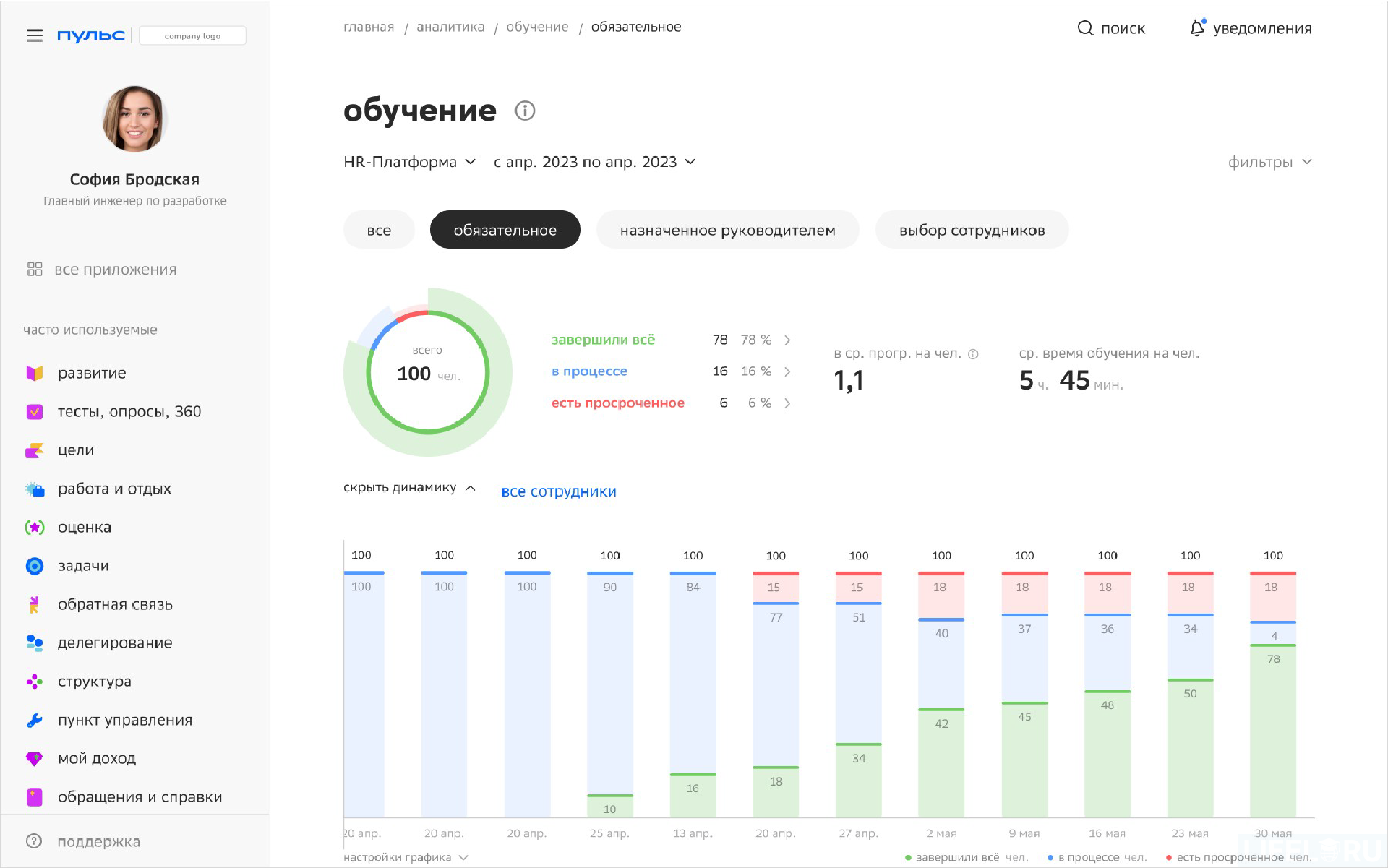Image resolution: width=1388 pixels, height=868 pixels.
Task: Open the date range selector апр. 2023
Action: 593,161
